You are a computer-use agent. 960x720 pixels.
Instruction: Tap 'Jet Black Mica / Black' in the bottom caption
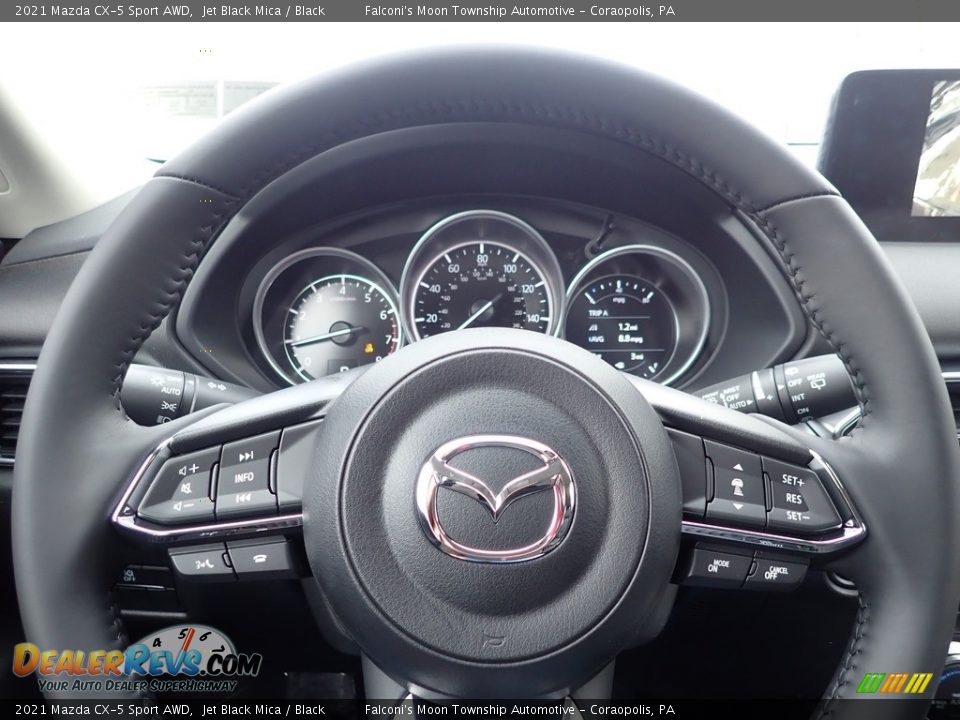pos(263,710)
